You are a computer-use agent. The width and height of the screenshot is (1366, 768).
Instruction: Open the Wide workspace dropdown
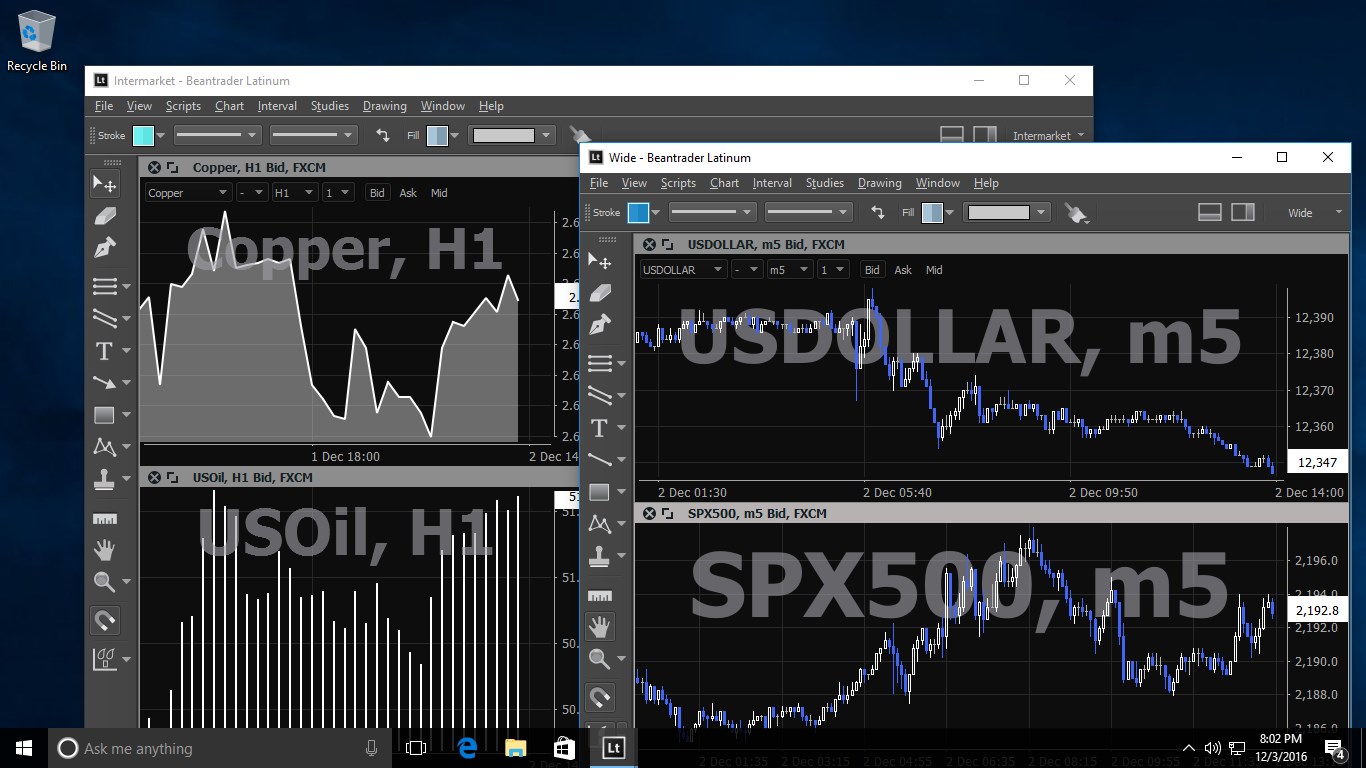[x=1315, y=212]
